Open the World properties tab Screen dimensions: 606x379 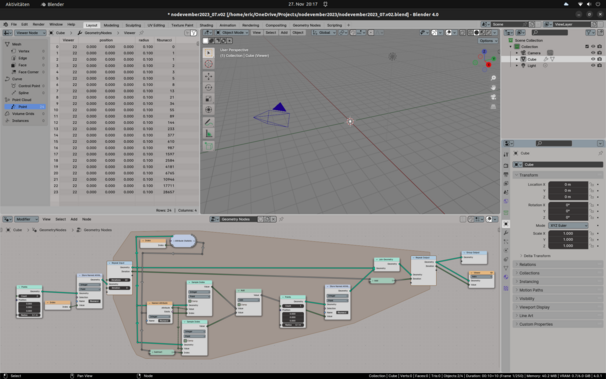506,201
